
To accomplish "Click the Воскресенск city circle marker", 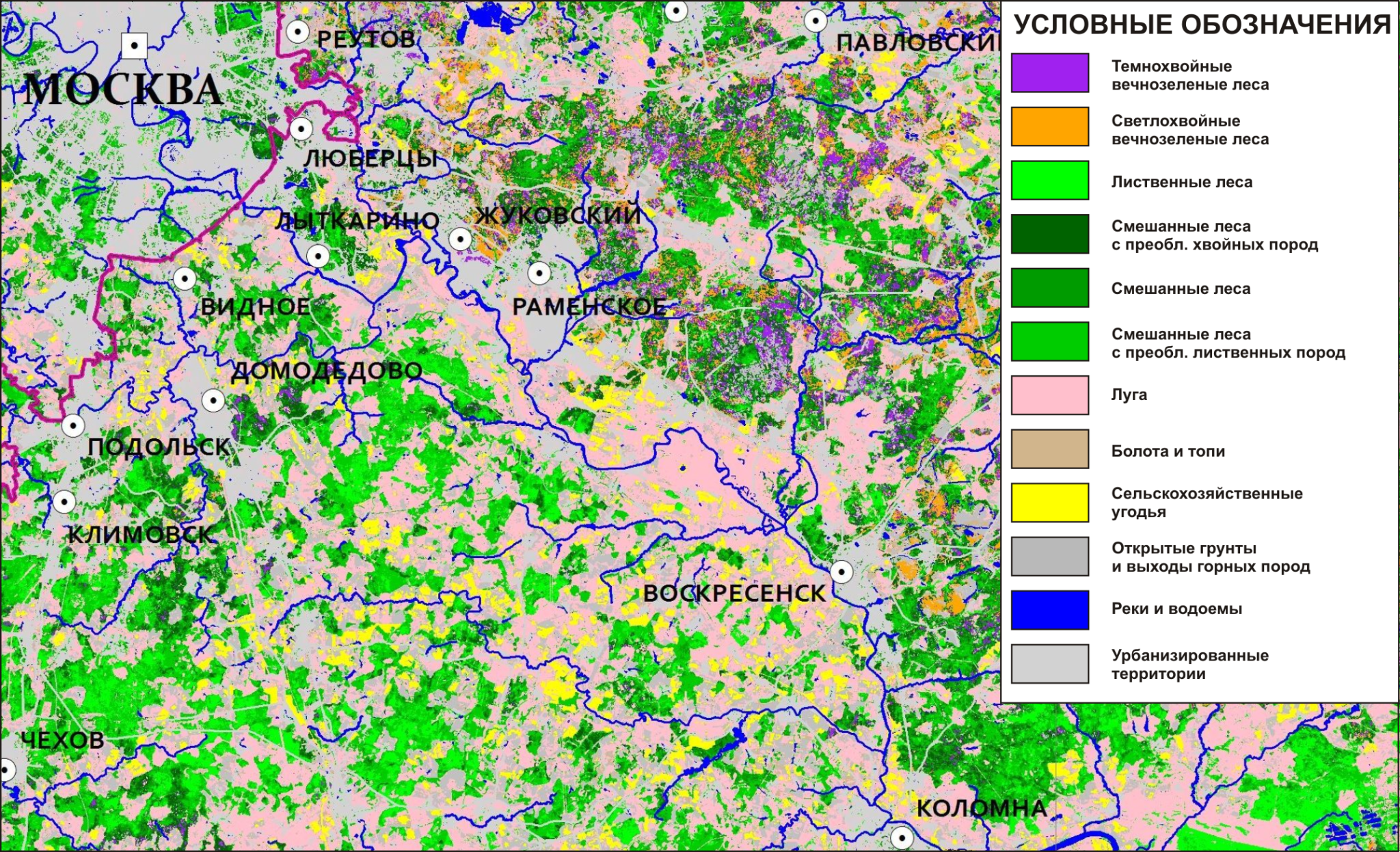I will [x=842, y=571].
